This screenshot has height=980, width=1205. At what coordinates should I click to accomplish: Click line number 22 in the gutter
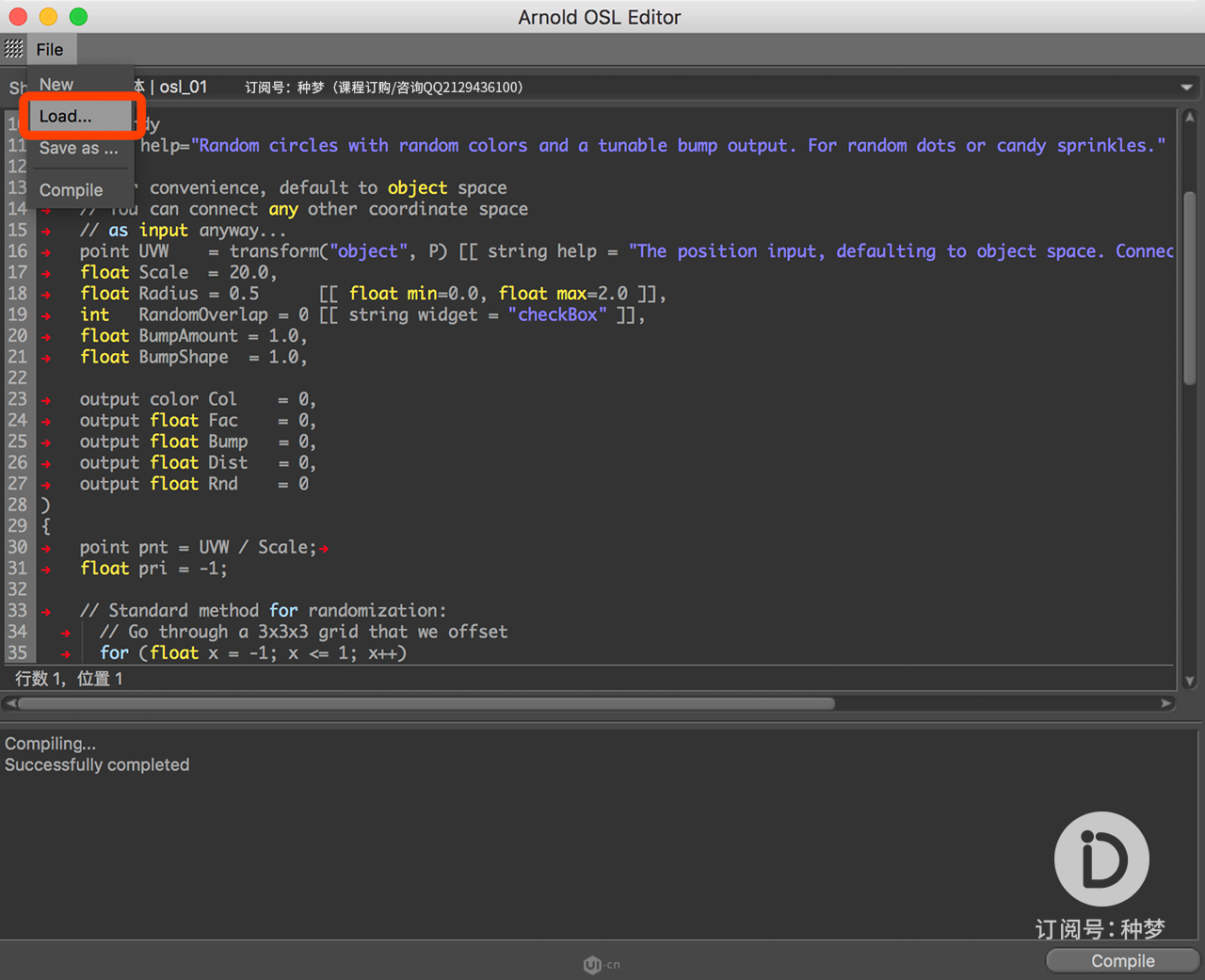(x=18, y=378)
